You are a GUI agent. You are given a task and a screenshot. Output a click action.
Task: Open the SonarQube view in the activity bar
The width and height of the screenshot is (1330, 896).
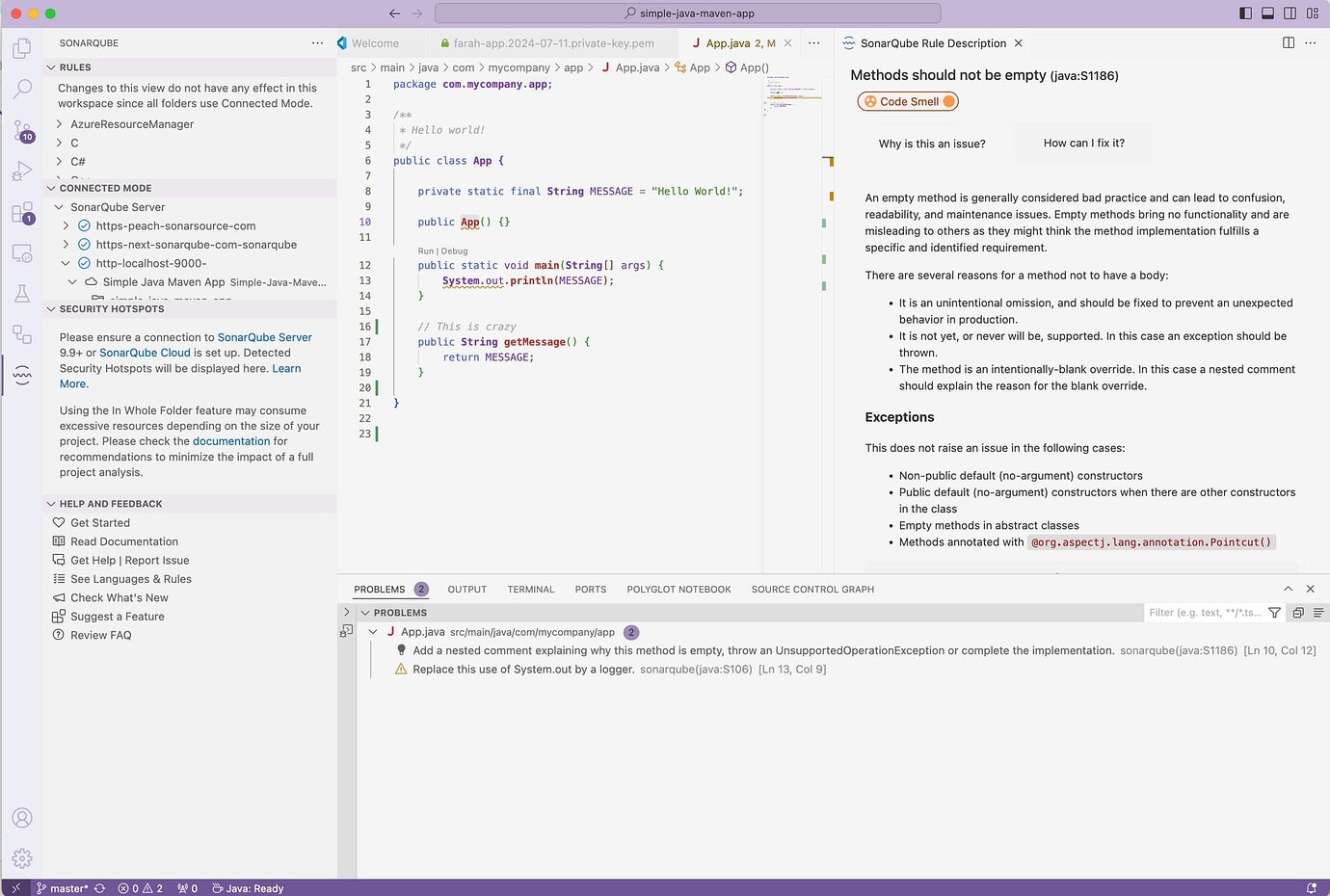click(x=22, y=376)
